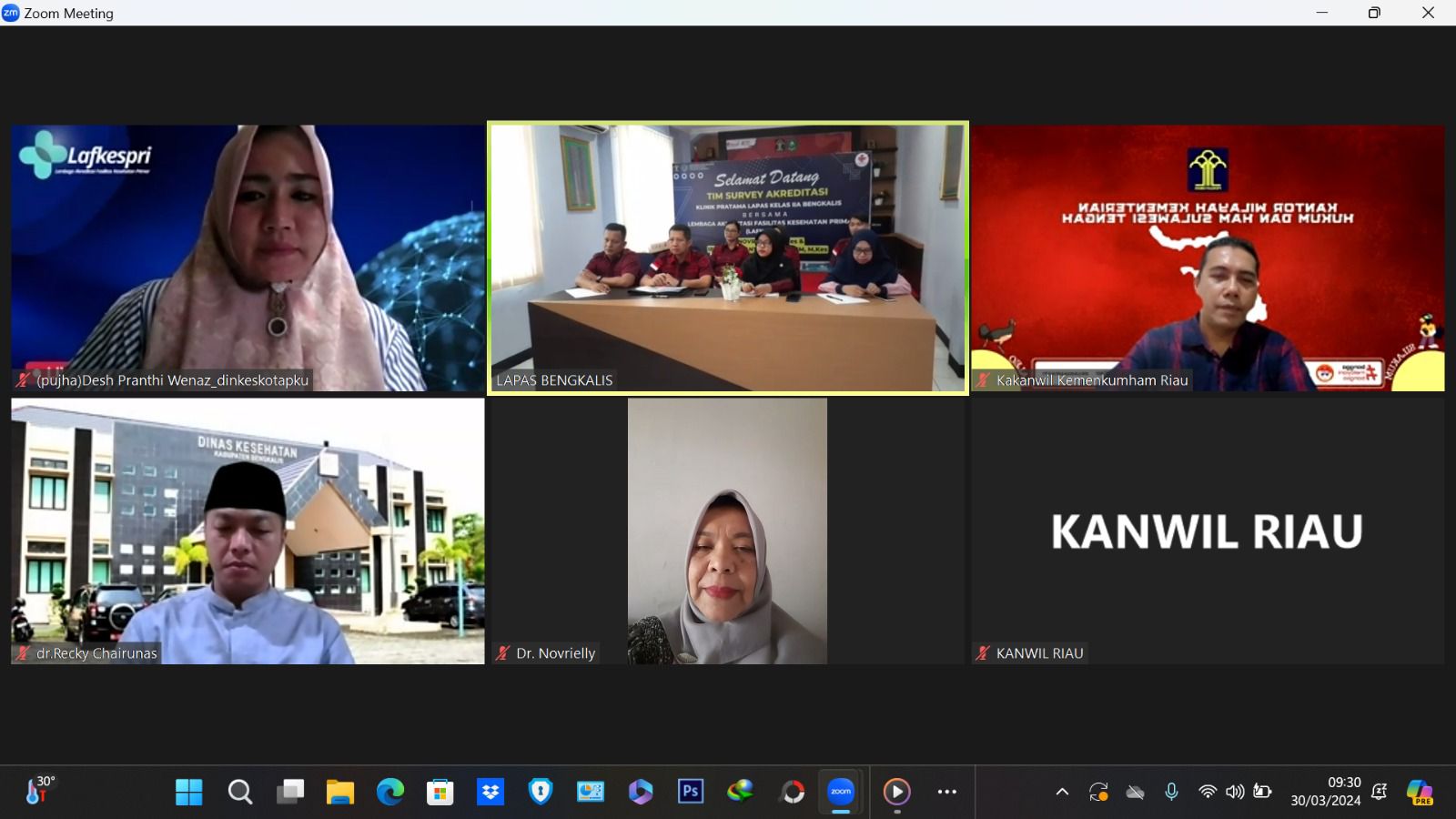Image resolution: width=1456 pixels, height=819 pixels.
Task: Minimize the Zoom Meeting window
Action: pos(1322,13)
